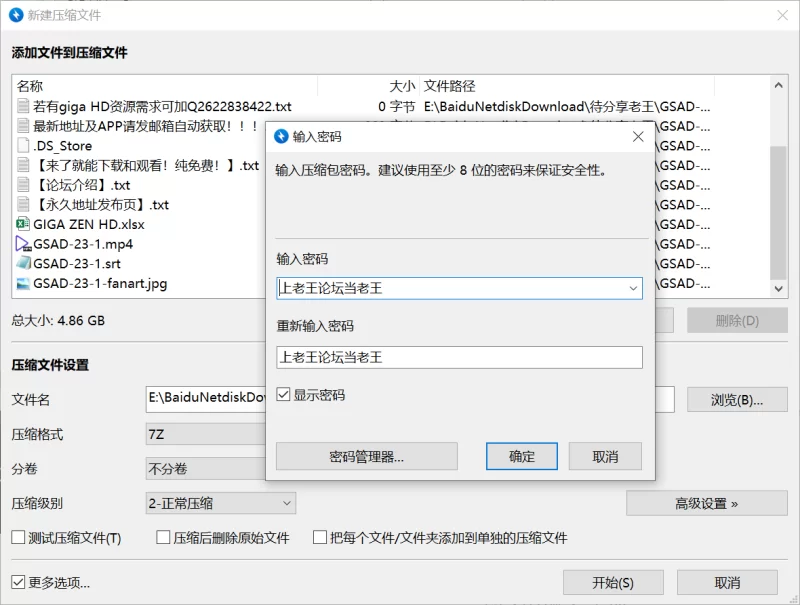Click the text icon of 【论坛介绍】.txt
Viewport: 800px width, 605px height.
tap(24, 185)
